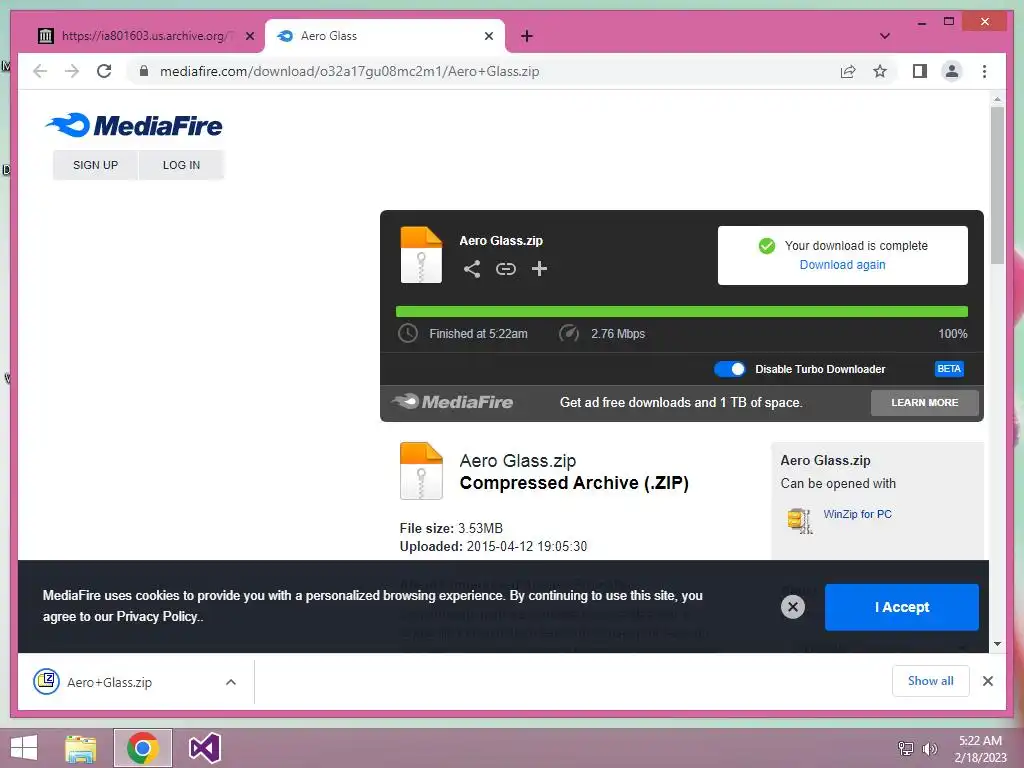Click the Chrome taskbar icon
The width and height of the screenshot is (1024, 768).
pos(142,748)
